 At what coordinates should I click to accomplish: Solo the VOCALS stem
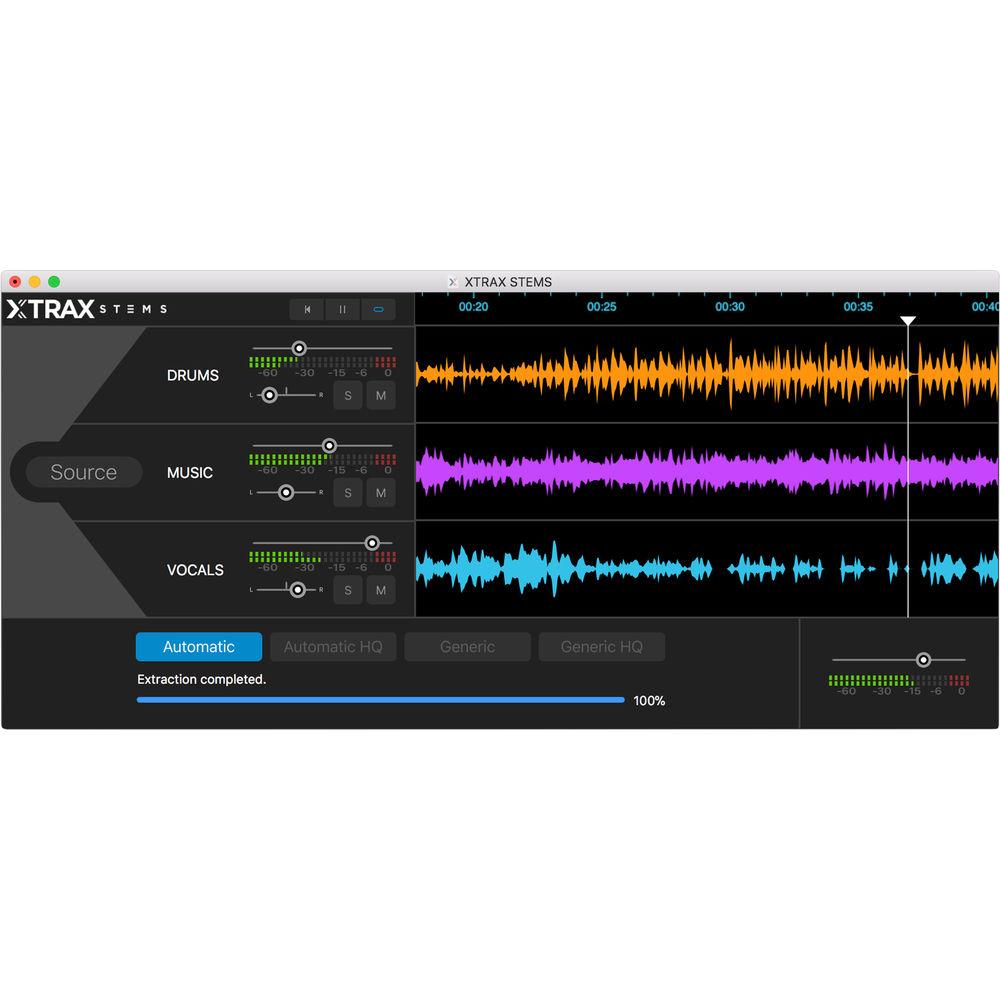click(347, 591)
